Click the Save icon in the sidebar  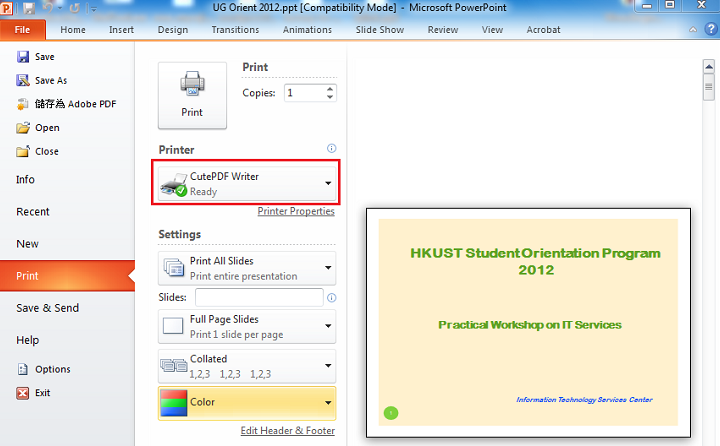(x=23, y=57)
